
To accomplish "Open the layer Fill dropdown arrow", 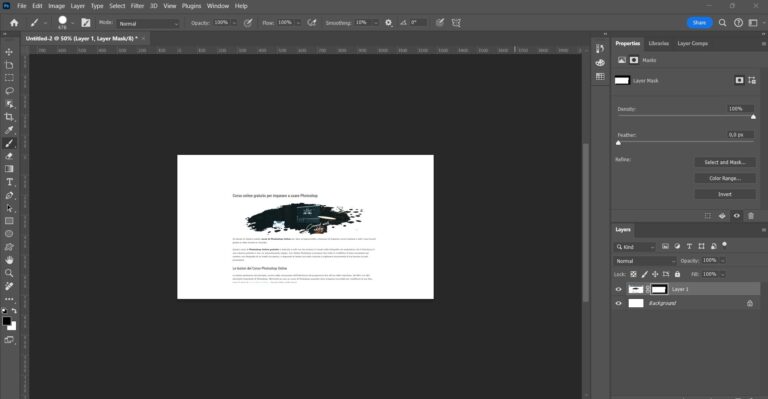I will pos(722,274).
